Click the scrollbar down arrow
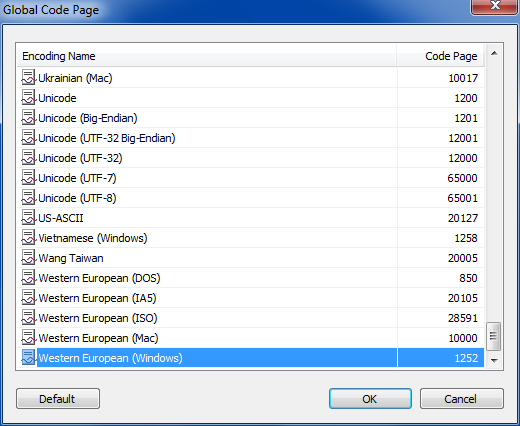Screen dimensions: 520x426 coord(494,360)
